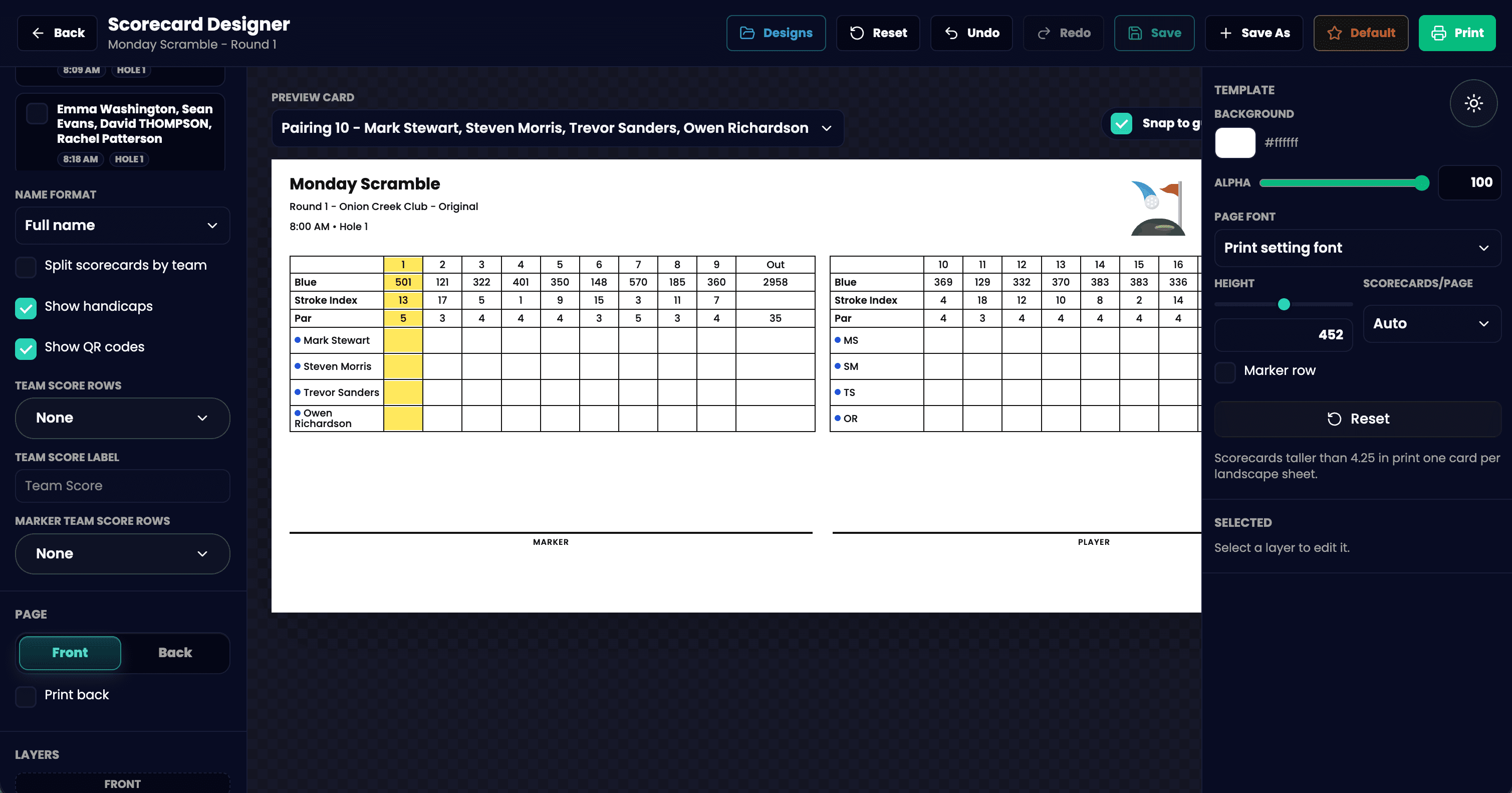Image resolution: width=1512 pixels, height=793 pixels.
Task: Click the Monday Scramble title on the card
Action: pos(365,184)
